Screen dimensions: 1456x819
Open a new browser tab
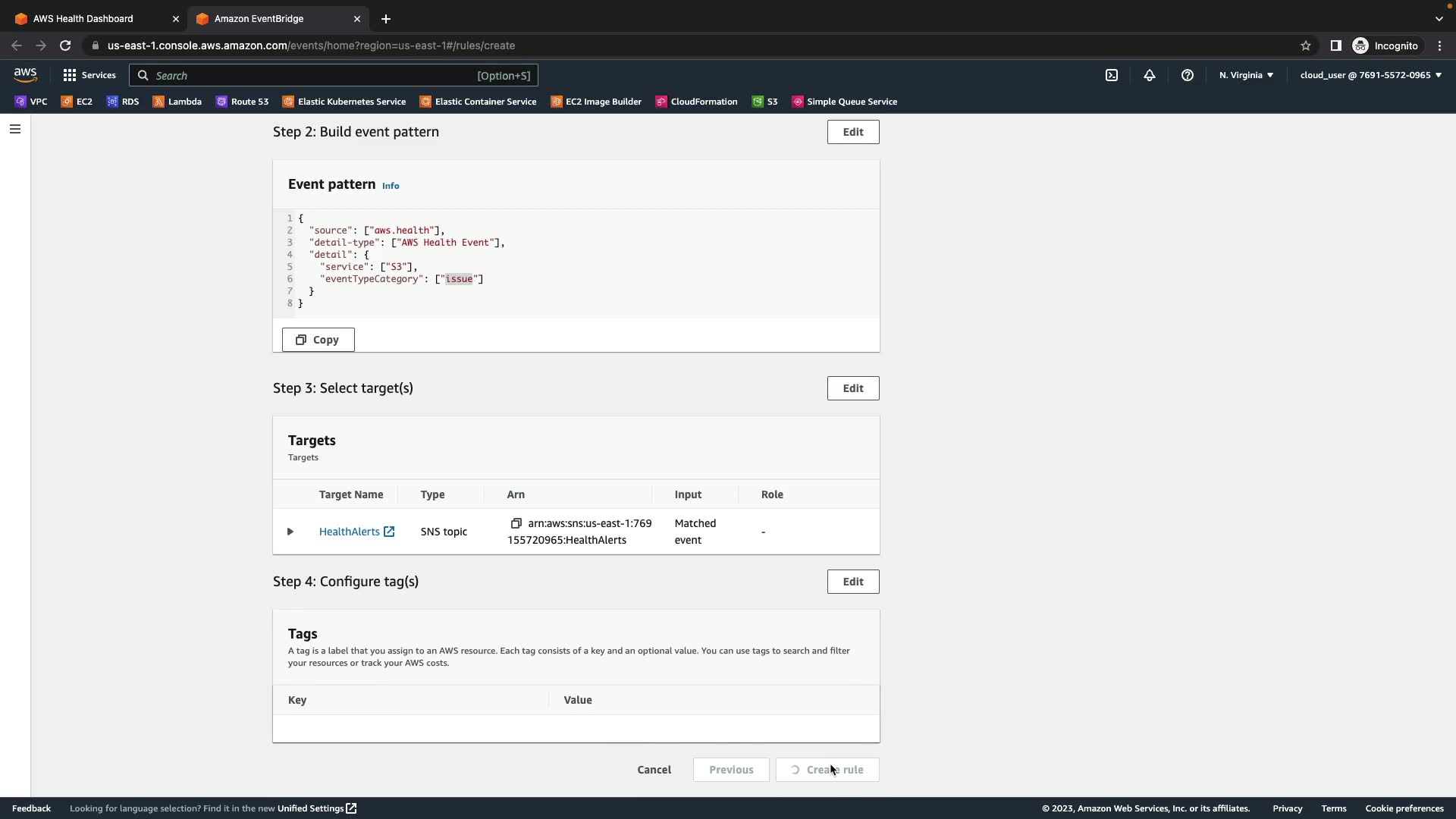pyautogui.click(x=385, y=18)
